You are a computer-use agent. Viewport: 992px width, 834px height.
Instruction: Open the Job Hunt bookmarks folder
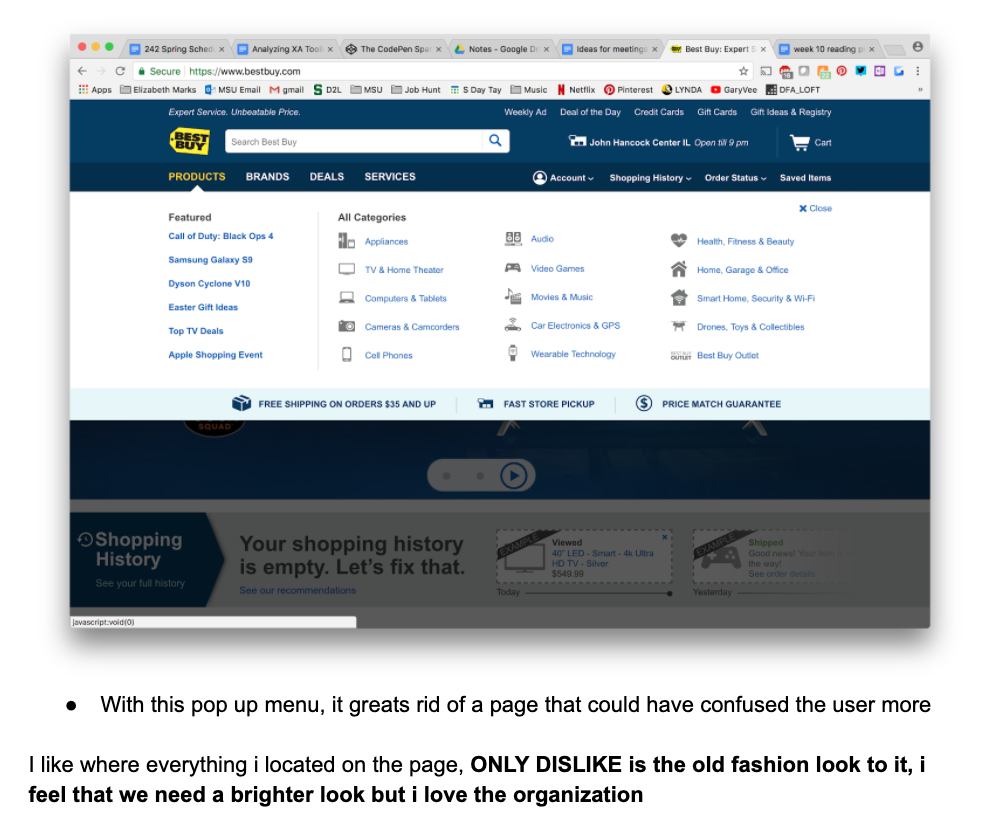pyautogui.click(x=416, y=90)
